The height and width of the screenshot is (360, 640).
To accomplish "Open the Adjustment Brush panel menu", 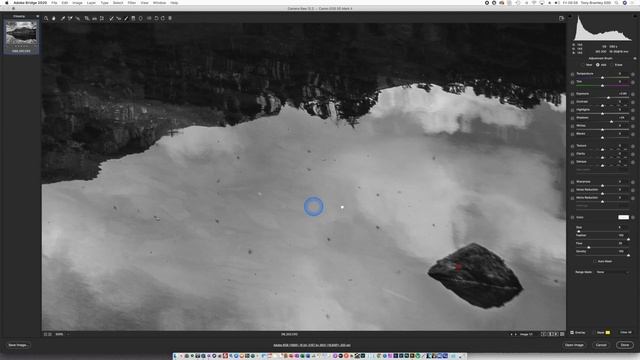I will [x=635, y=58].
